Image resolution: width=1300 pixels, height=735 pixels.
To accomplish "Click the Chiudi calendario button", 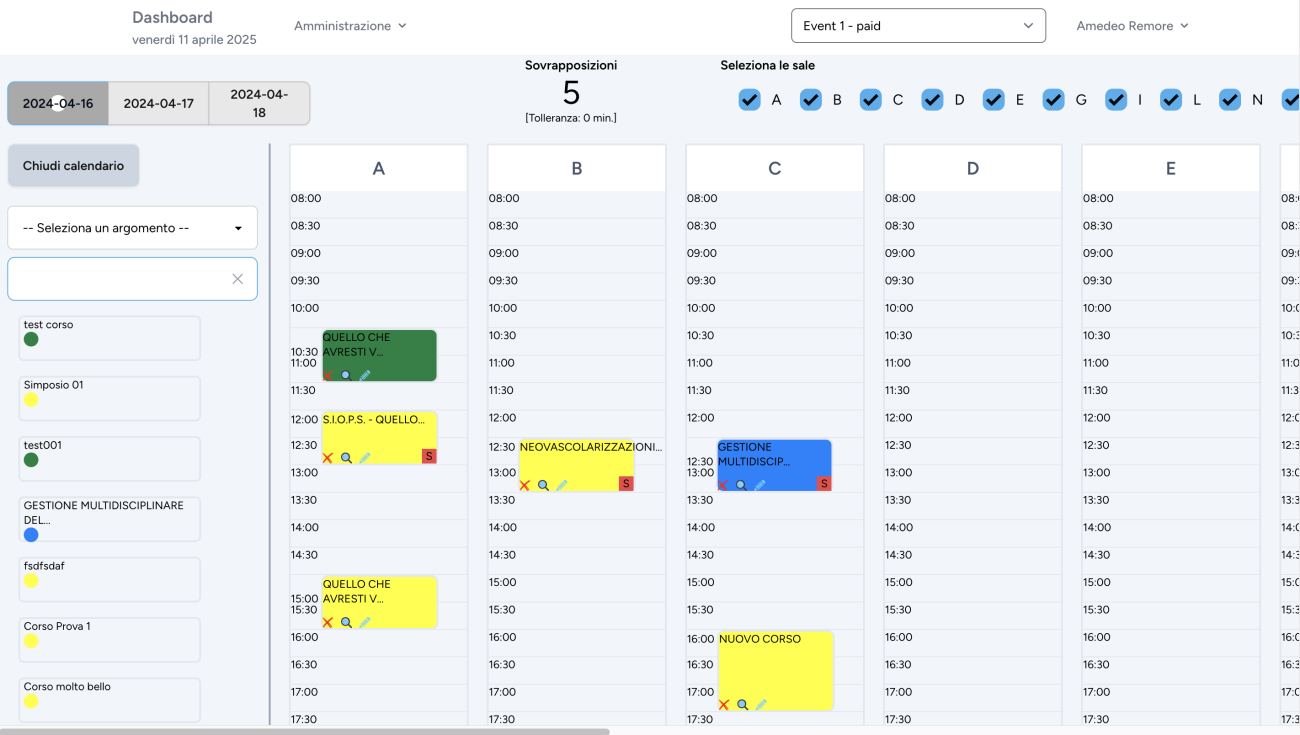I will click(73, 166).
